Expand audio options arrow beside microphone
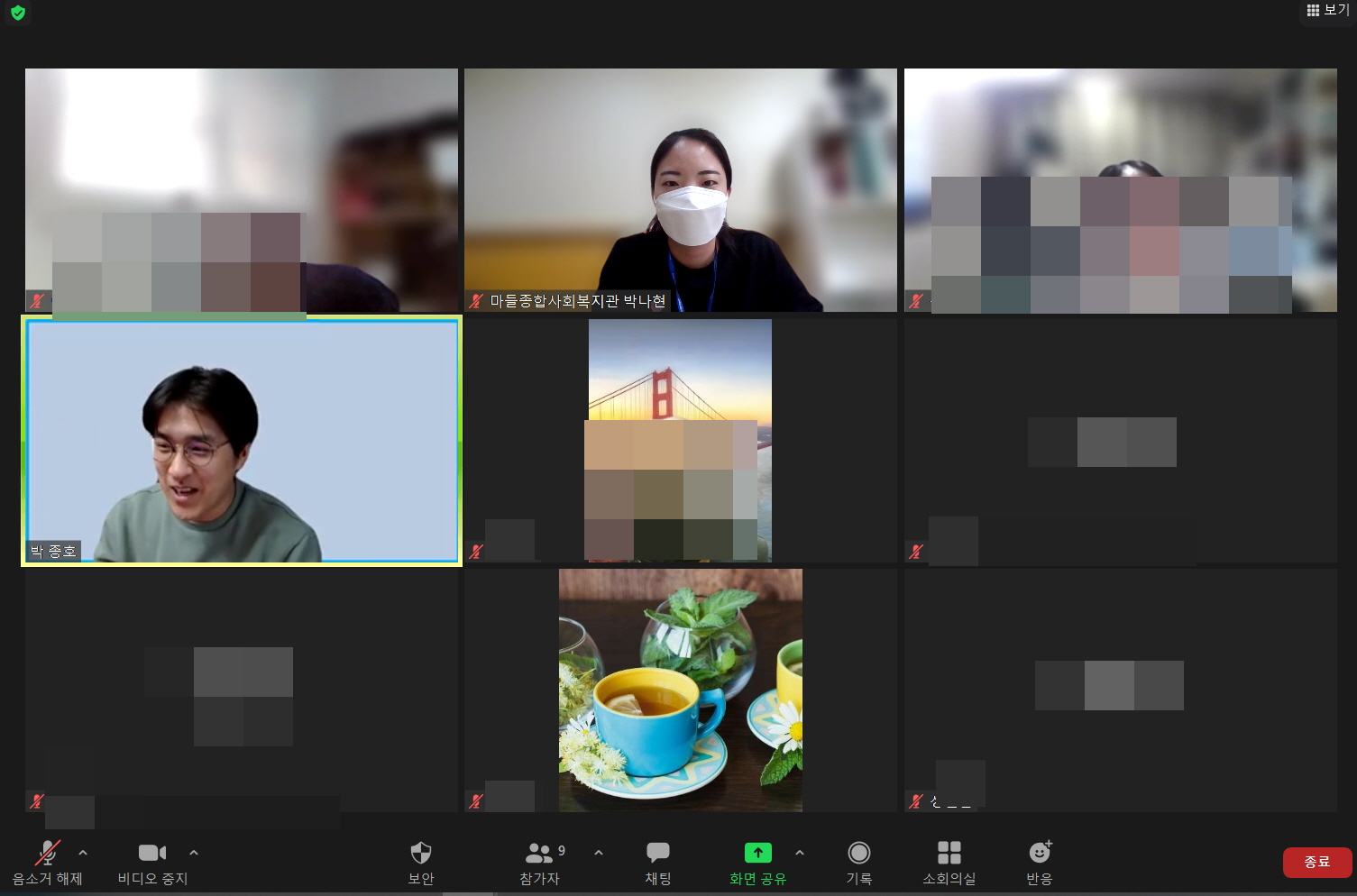This screenshot has width=1357, height=896. [x=83, y=852]
